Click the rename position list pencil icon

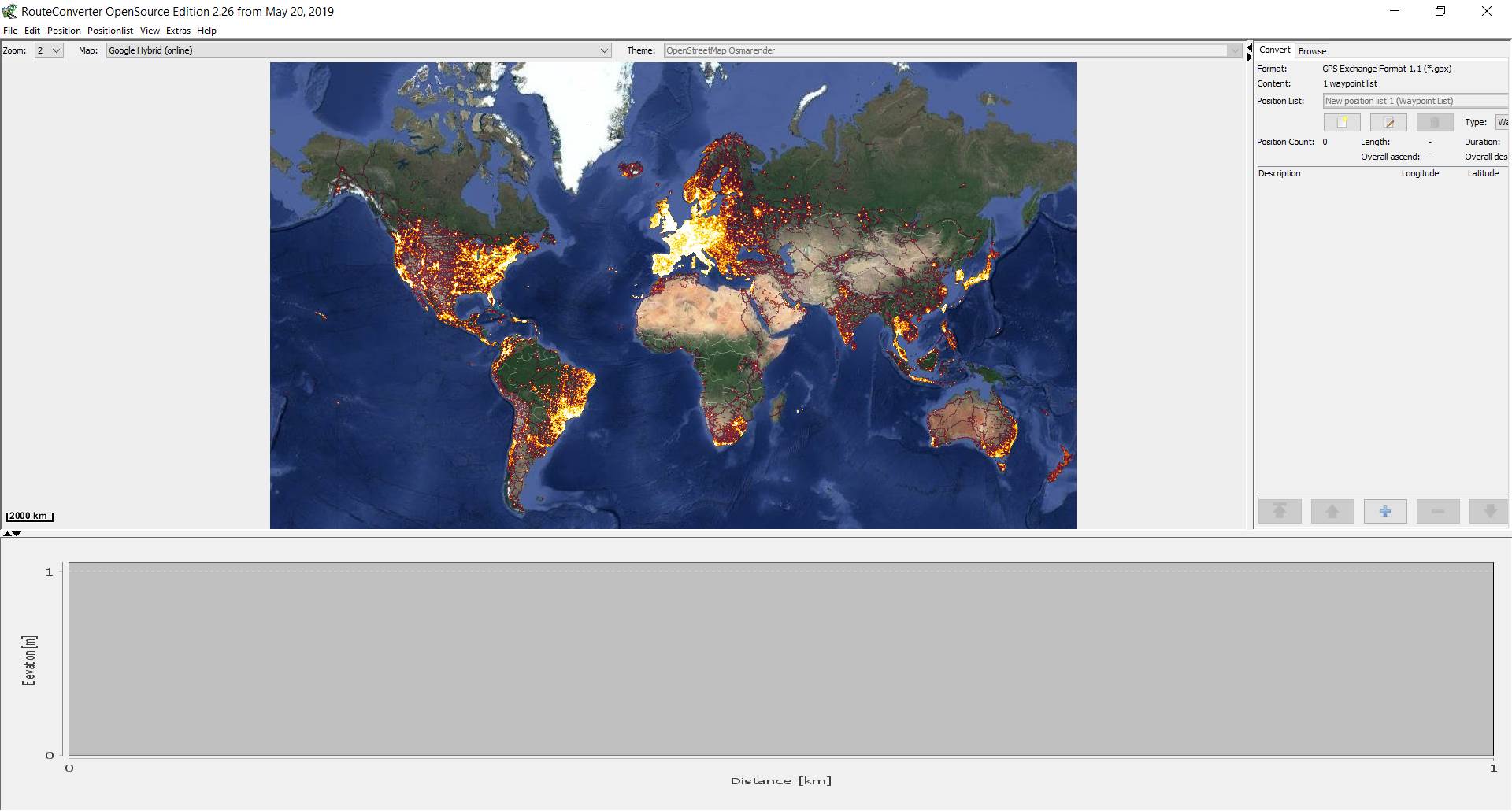pyautogui.click(x=1388, y=122)
